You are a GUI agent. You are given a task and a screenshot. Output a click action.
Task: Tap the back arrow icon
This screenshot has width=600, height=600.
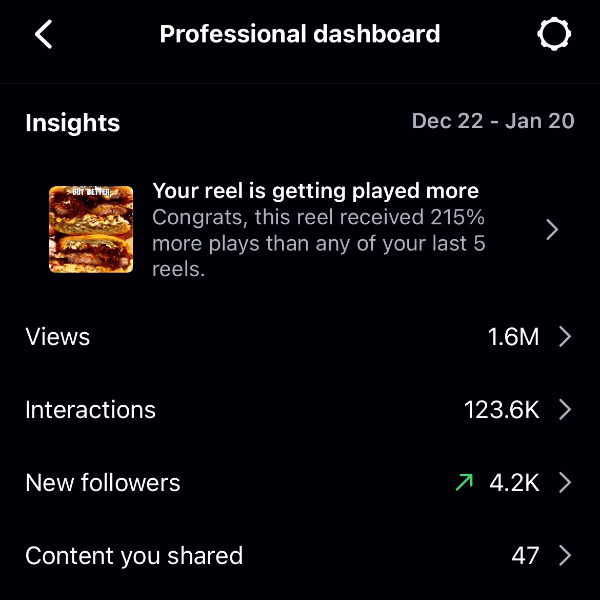click(44, 35)
